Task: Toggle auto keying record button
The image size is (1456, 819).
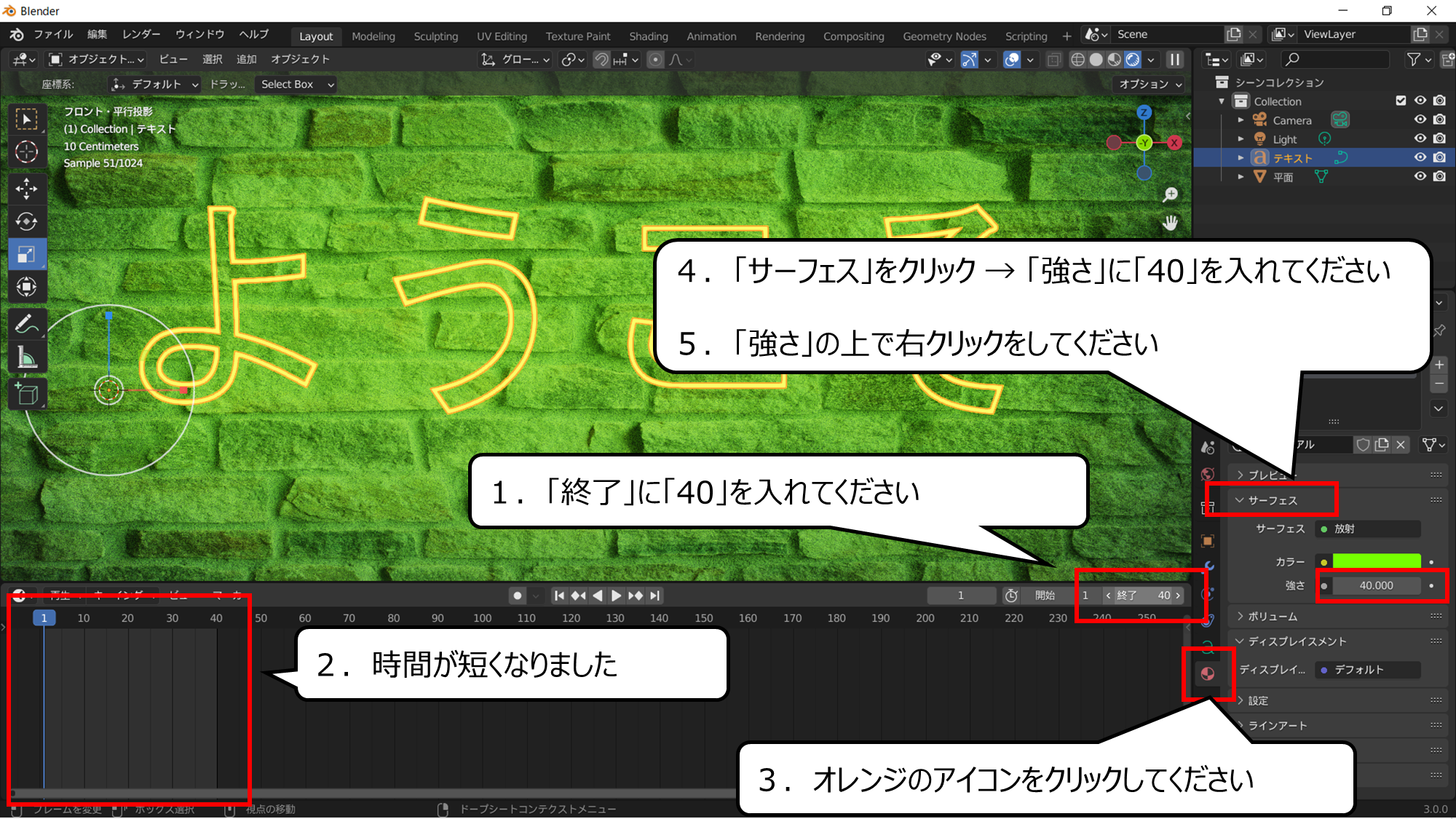Action: [518, 596]
